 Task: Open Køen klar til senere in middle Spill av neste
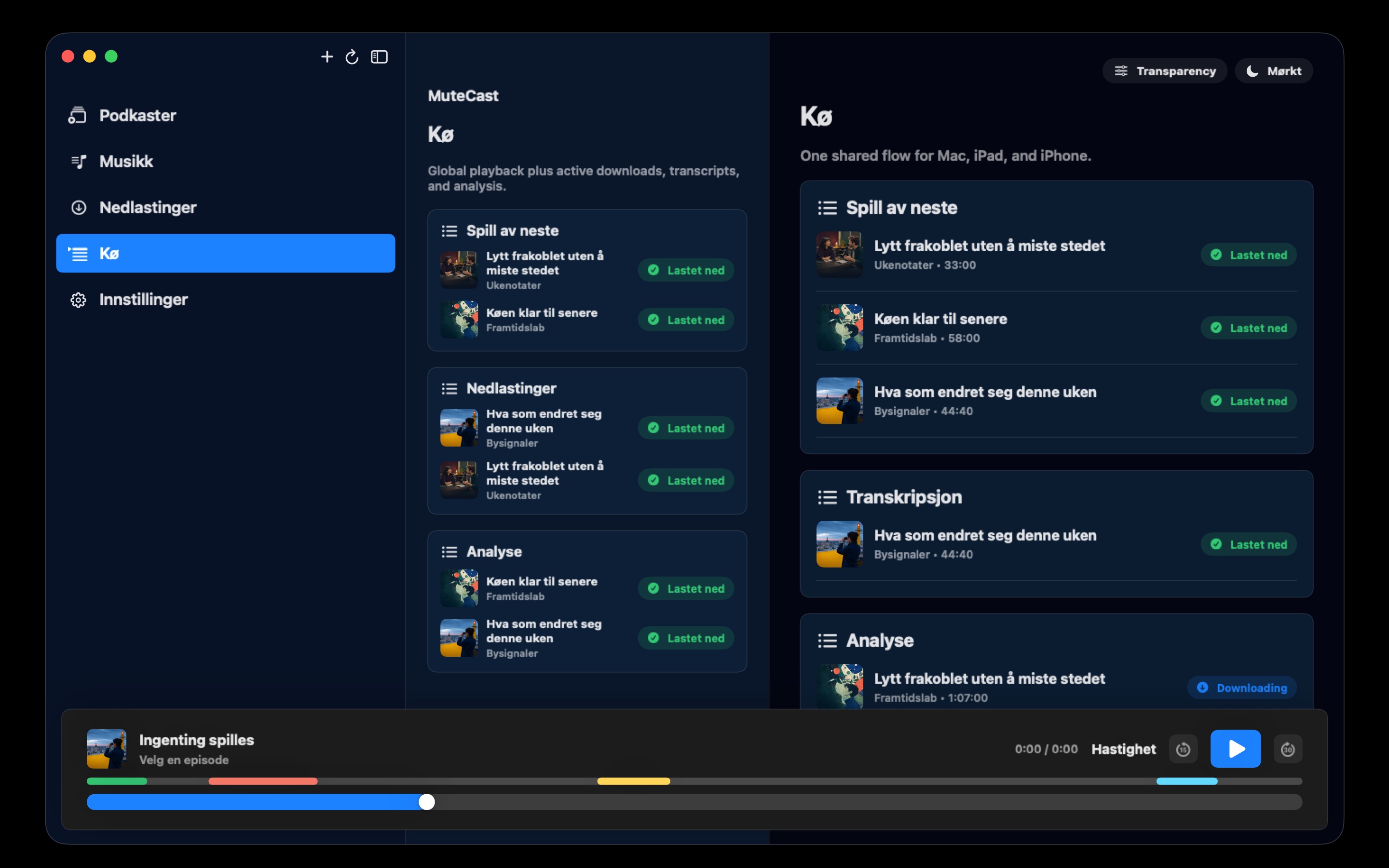[x=586, y=320]
